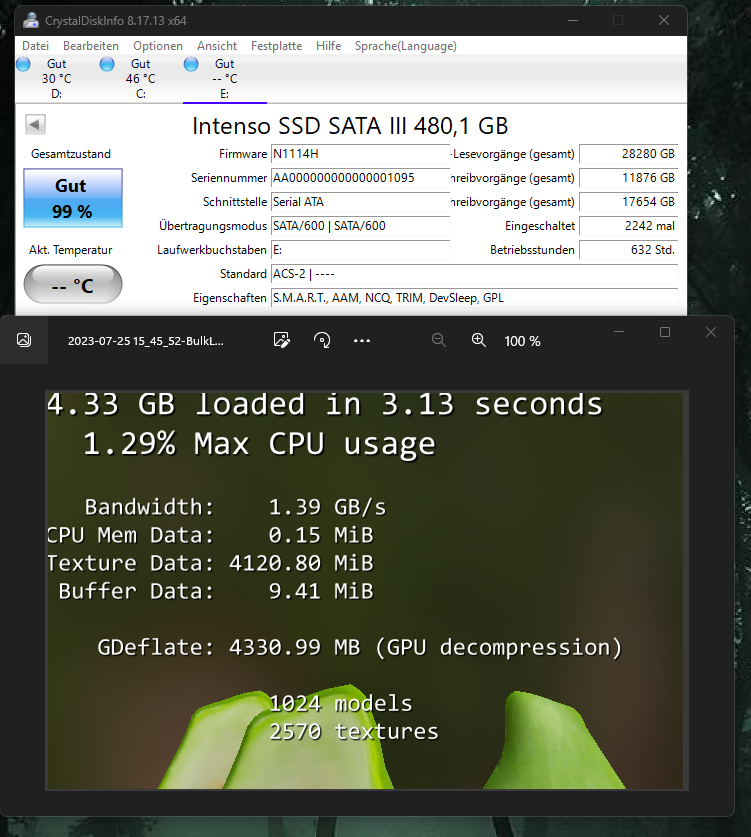Click the 100 % zoom level in Photos
Viewport: 751px width, 837px height.
523,341
